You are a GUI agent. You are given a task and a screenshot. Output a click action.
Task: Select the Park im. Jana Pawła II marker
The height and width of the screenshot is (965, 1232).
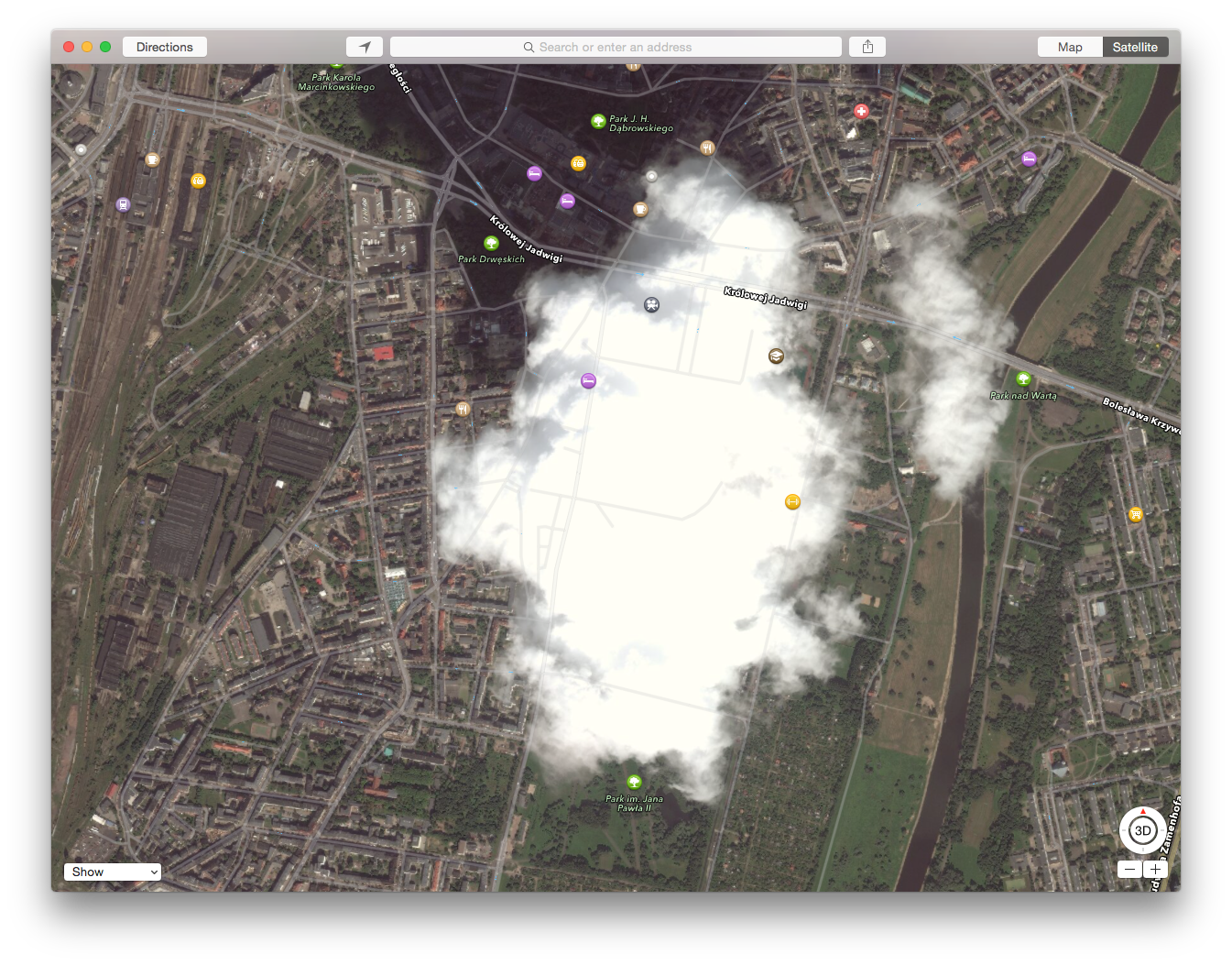tap(634, 782)
